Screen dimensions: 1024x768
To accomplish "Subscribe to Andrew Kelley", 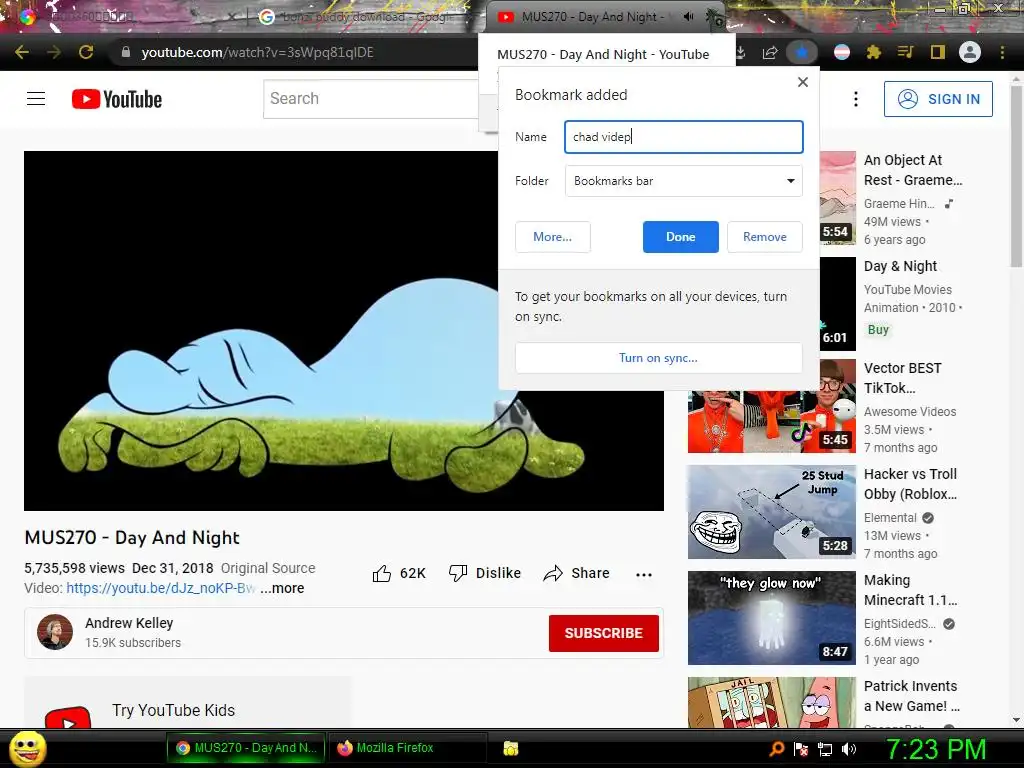I will point(603,633).
